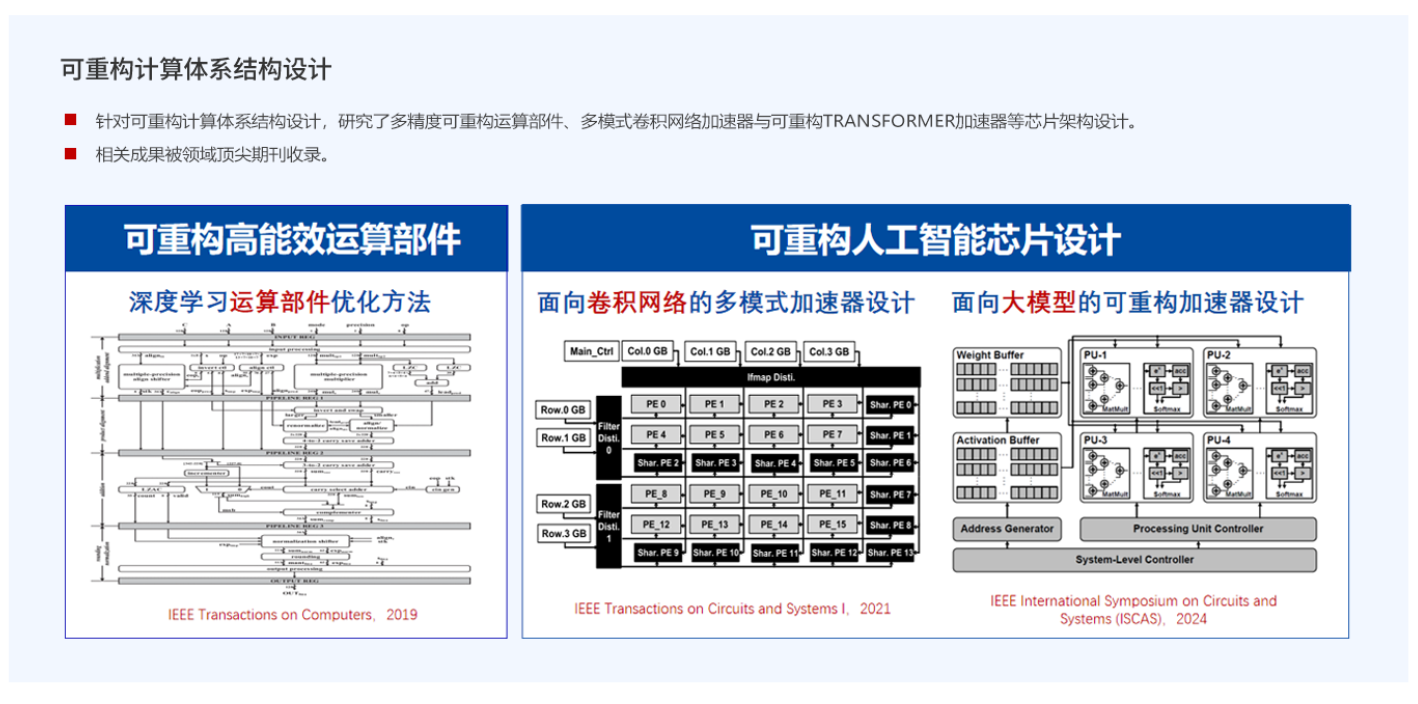
Task: Open the 深度学习运算部件优化方法 heading
Action: (280, 302)
